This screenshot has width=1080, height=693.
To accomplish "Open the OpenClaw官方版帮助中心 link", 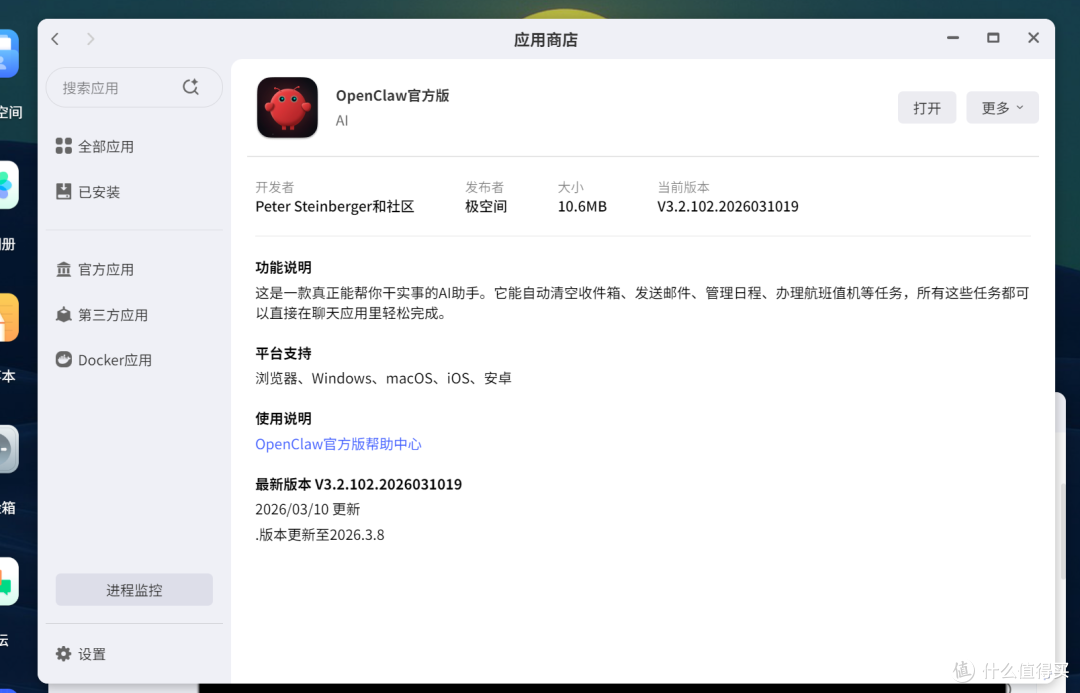I will click(x=338, y=444).
